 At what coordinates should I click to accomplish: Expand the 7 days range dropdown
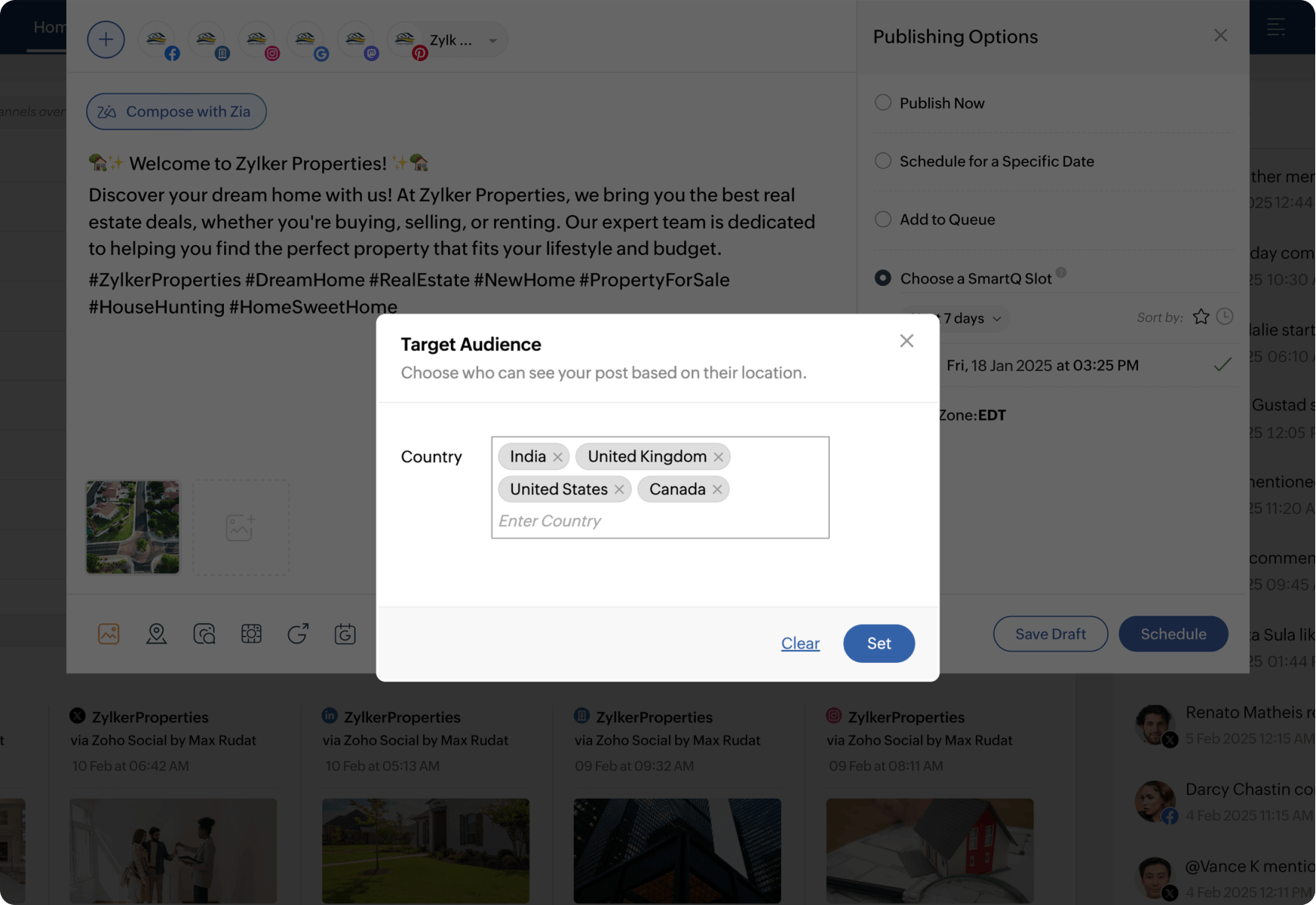pos(971,318)
